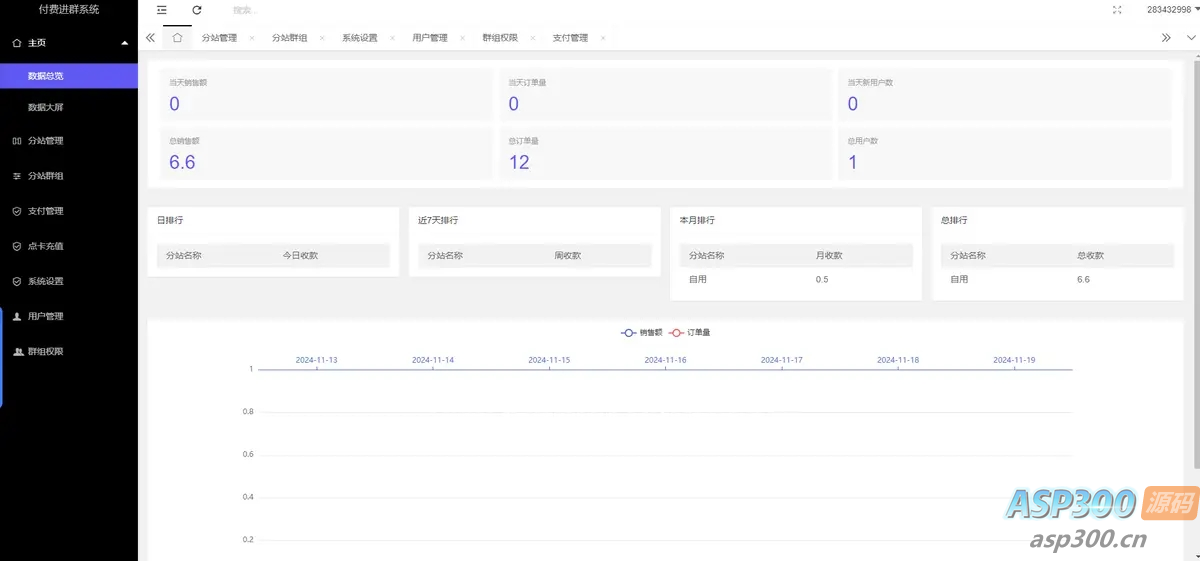Open 数据大屏 in the sidebar
The image size is (1200, 561).
coord(46,107)
